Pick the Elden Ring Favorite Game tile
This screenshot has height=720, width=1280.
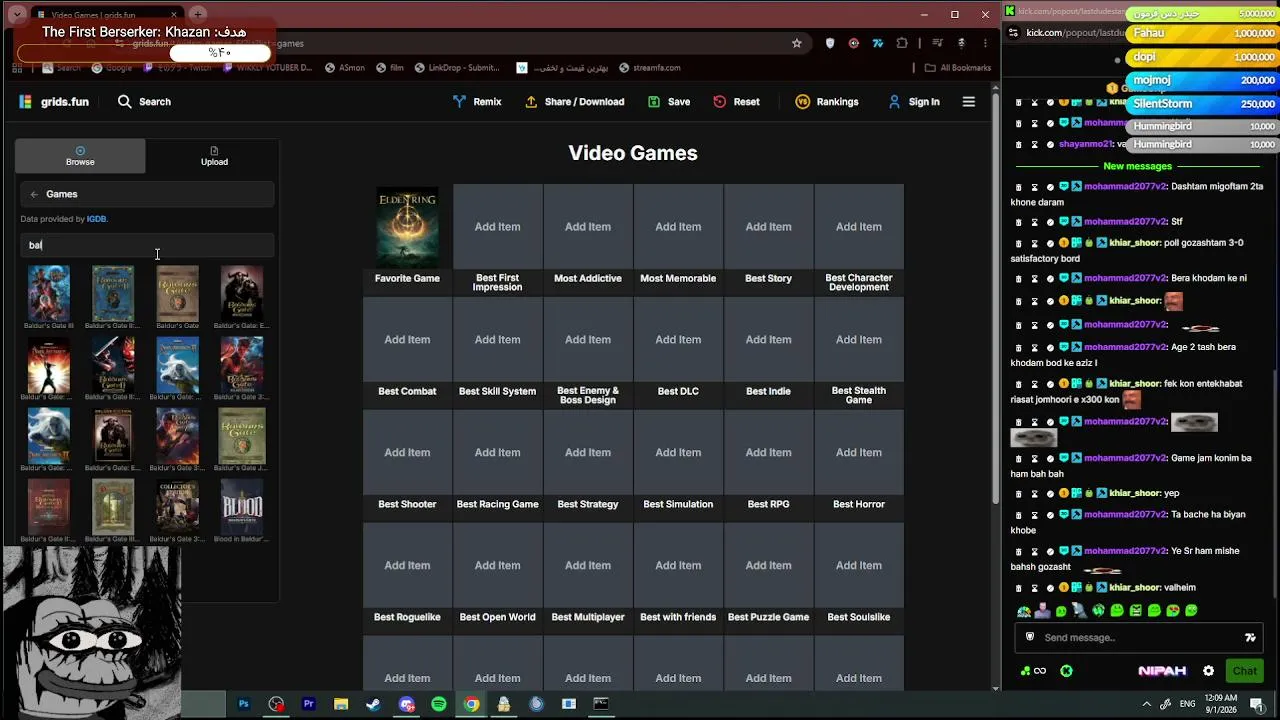(x=407, y=227)
